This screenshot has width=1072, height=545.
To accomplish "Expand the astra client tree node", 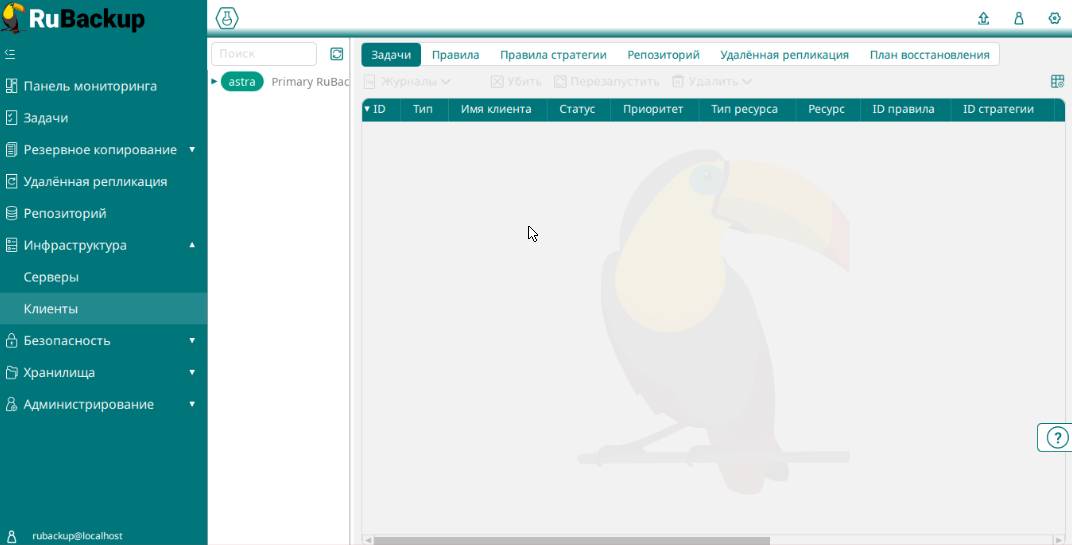I will coord(214,82).
